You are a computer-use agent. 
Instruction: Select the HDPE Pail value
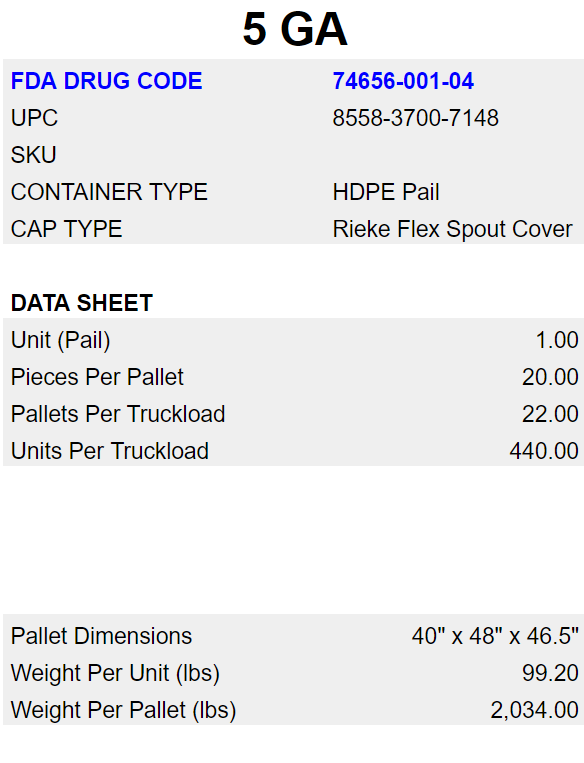click(386, 192)
